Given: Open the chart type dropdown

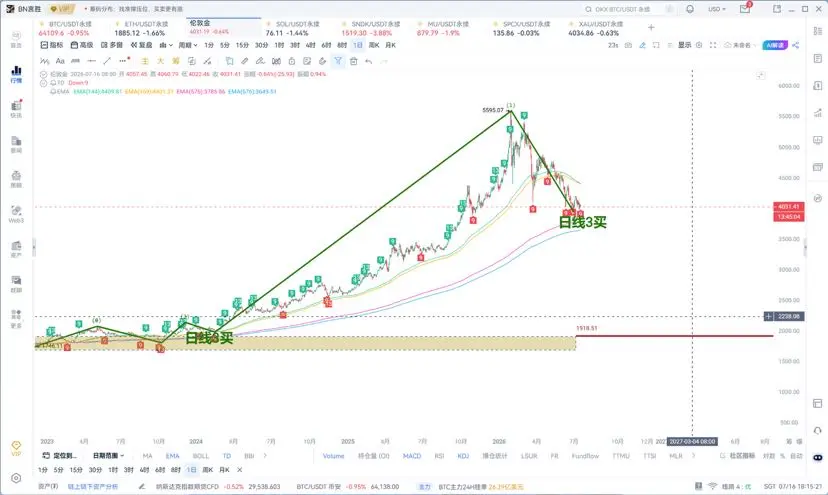Looking at the screenshot, I should (166, 45).
